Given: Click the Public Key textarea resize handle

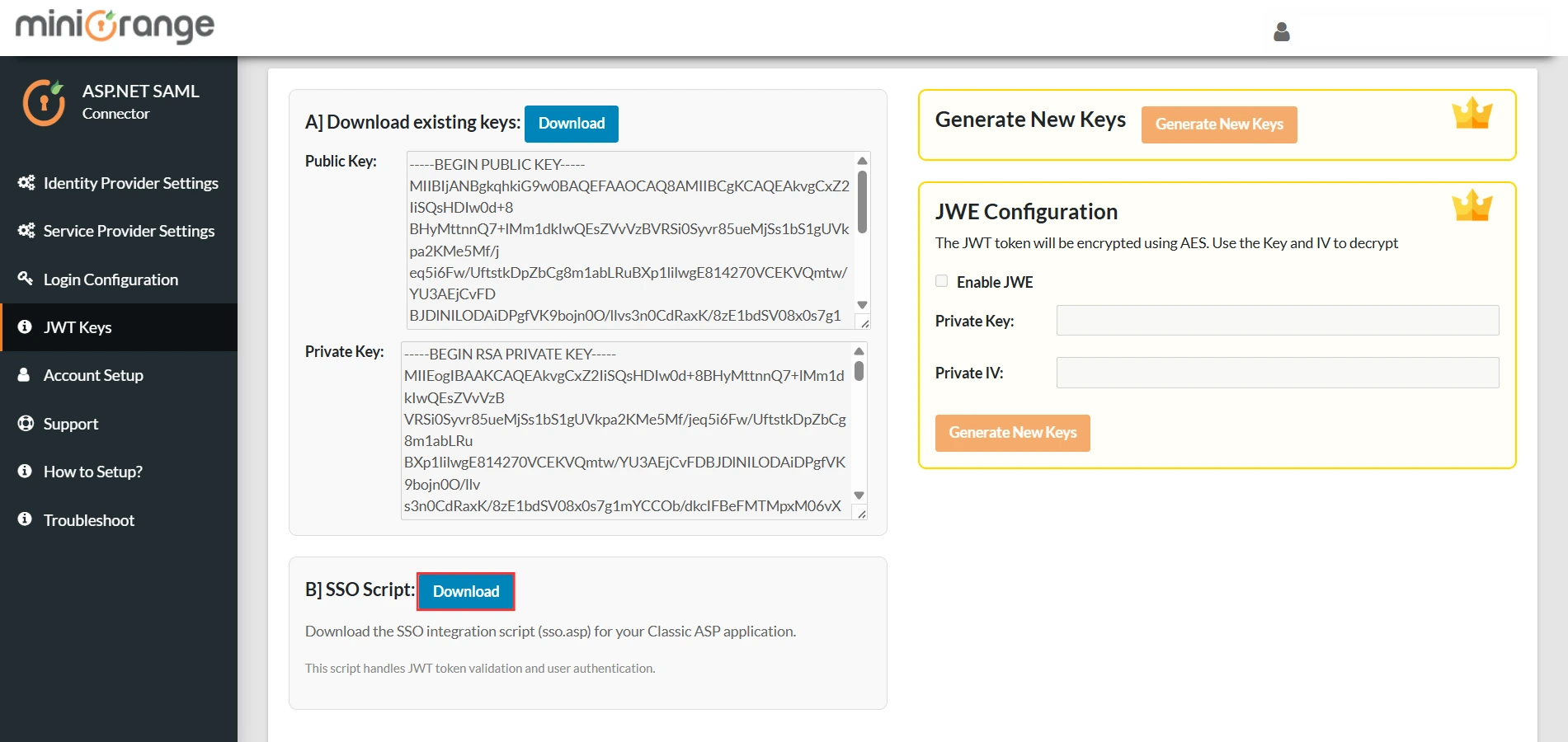Looking at the screenshot, I should (x=864, y=323).
